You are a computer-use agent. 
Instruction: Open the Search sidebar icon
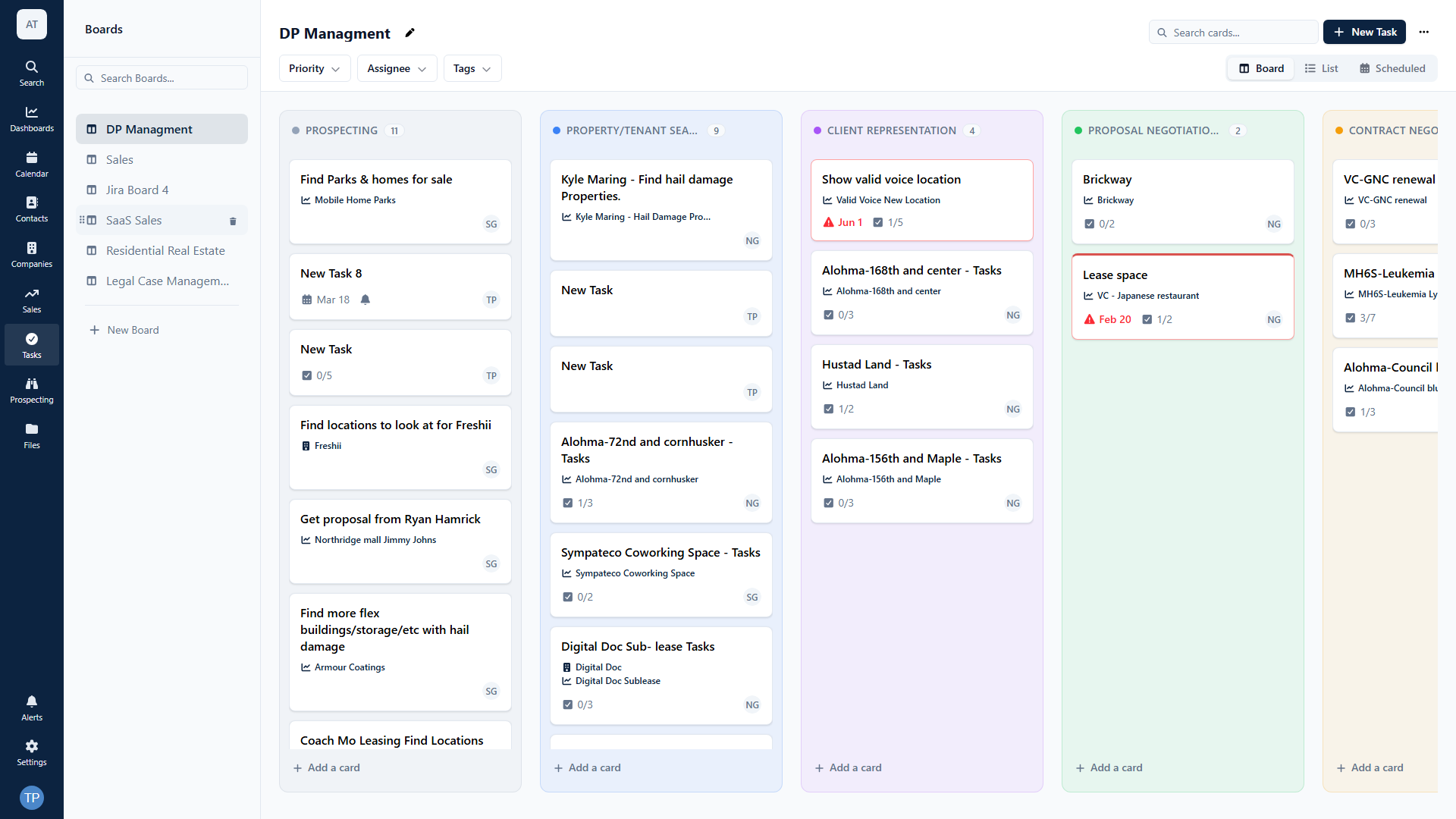pos(32,73)
